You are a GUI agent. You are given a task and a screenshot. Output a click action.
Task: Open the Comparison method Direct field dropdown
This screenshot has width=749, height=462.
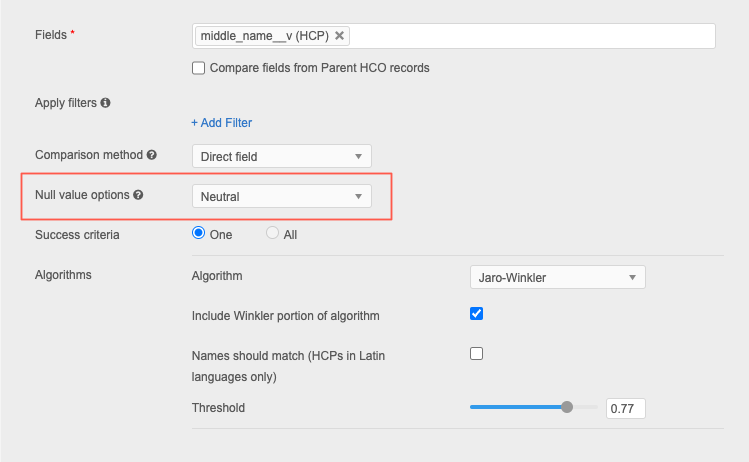(281, 156)
